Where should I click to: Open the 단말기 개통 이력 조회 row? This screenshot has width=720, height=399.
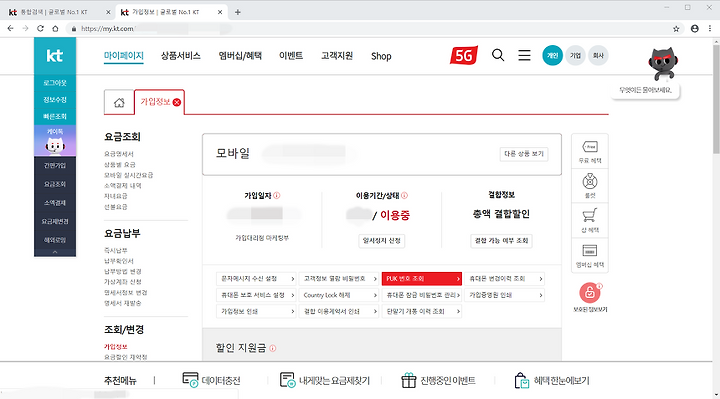(x=422, y=311)
